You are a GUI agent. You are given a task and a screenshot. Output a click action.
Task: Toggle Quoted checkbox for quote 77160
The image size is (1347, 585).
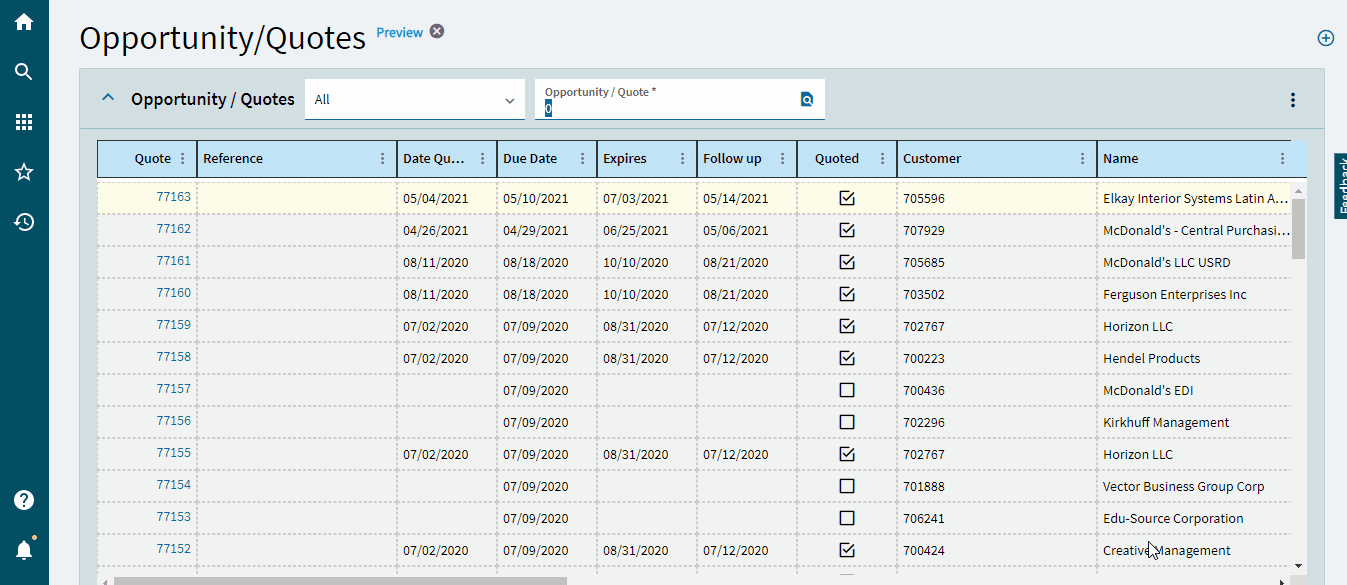click(x=847, y=294)
